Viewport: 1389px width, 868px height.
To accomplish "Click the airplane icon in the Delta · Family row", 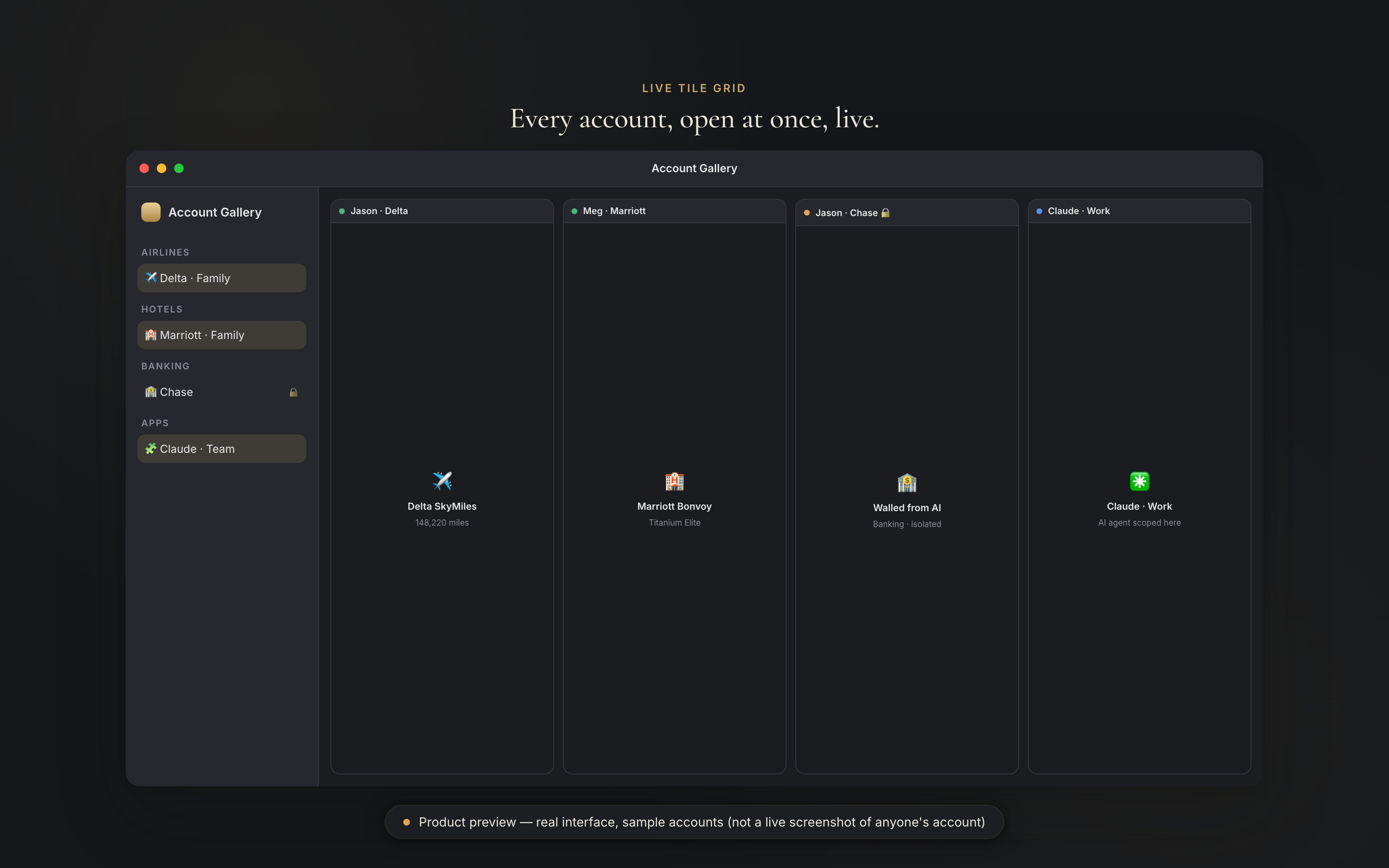I will coord(151,278).
